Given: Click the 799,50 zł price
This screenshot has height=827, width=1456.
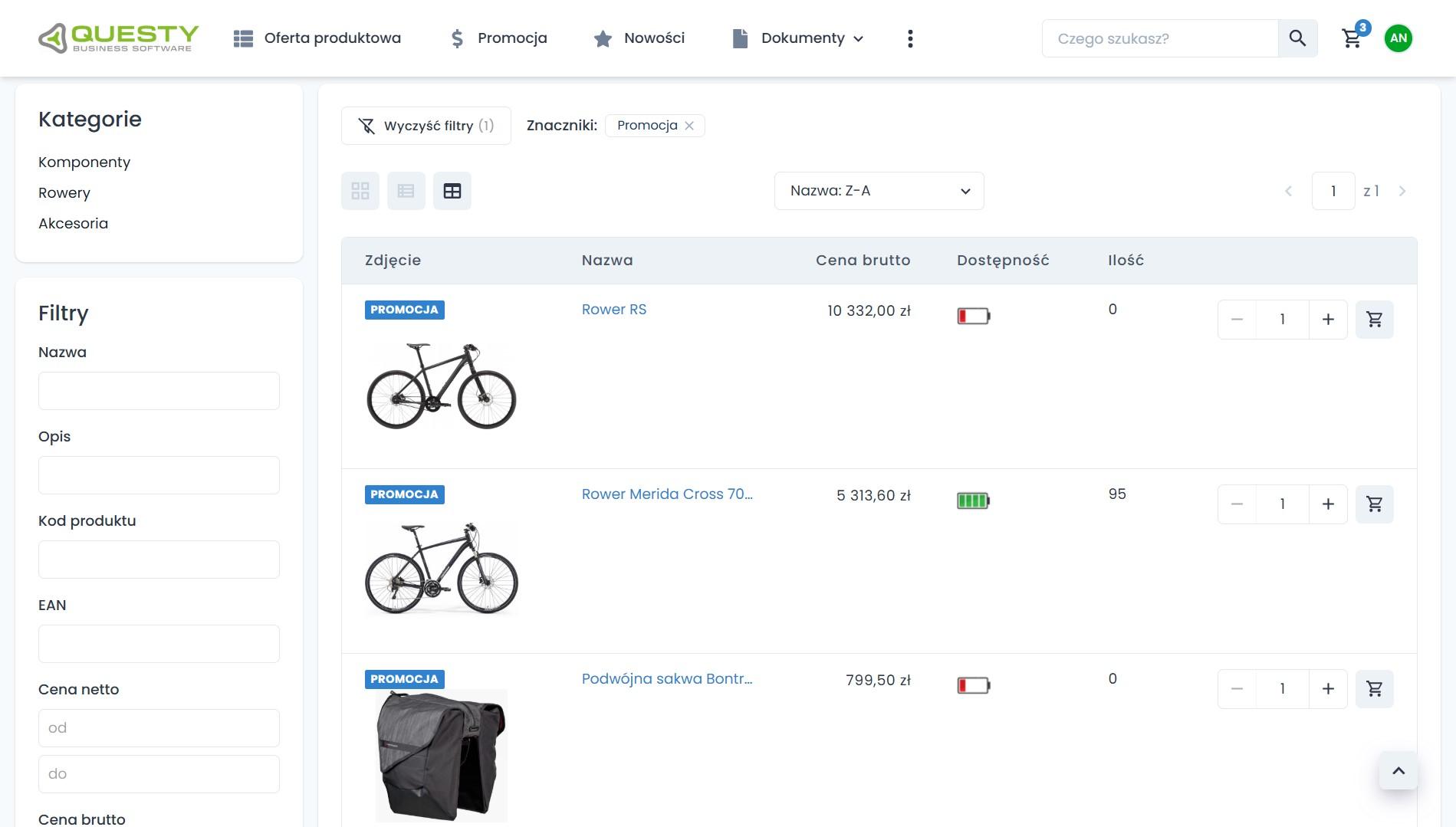Looking at the screenshot, I should [x=878, y=680].
